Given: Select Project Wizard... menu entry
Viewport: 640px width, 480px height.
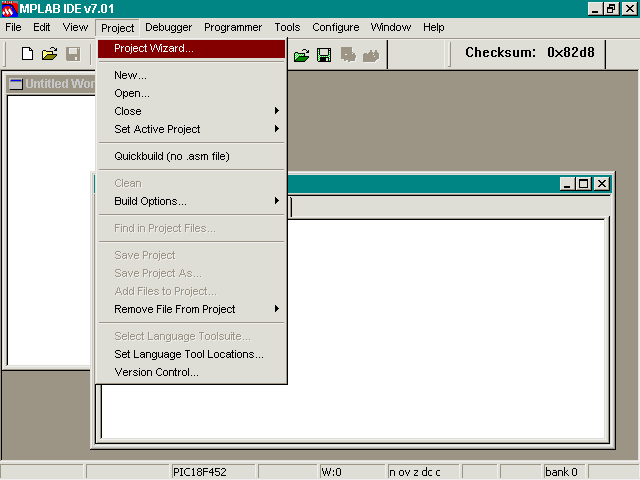Looking at the screenshot, I should click(x=191, y=49).
